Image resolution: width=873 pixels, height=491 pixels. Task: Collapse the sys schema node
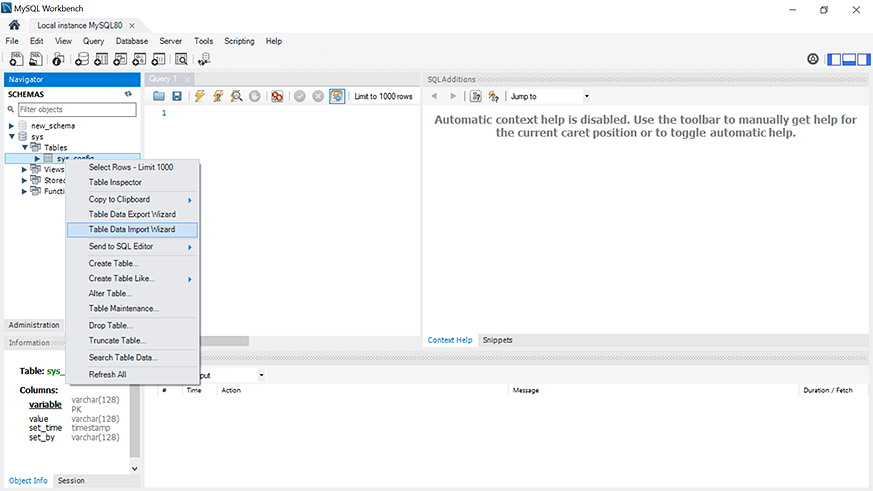pos(11,136)
